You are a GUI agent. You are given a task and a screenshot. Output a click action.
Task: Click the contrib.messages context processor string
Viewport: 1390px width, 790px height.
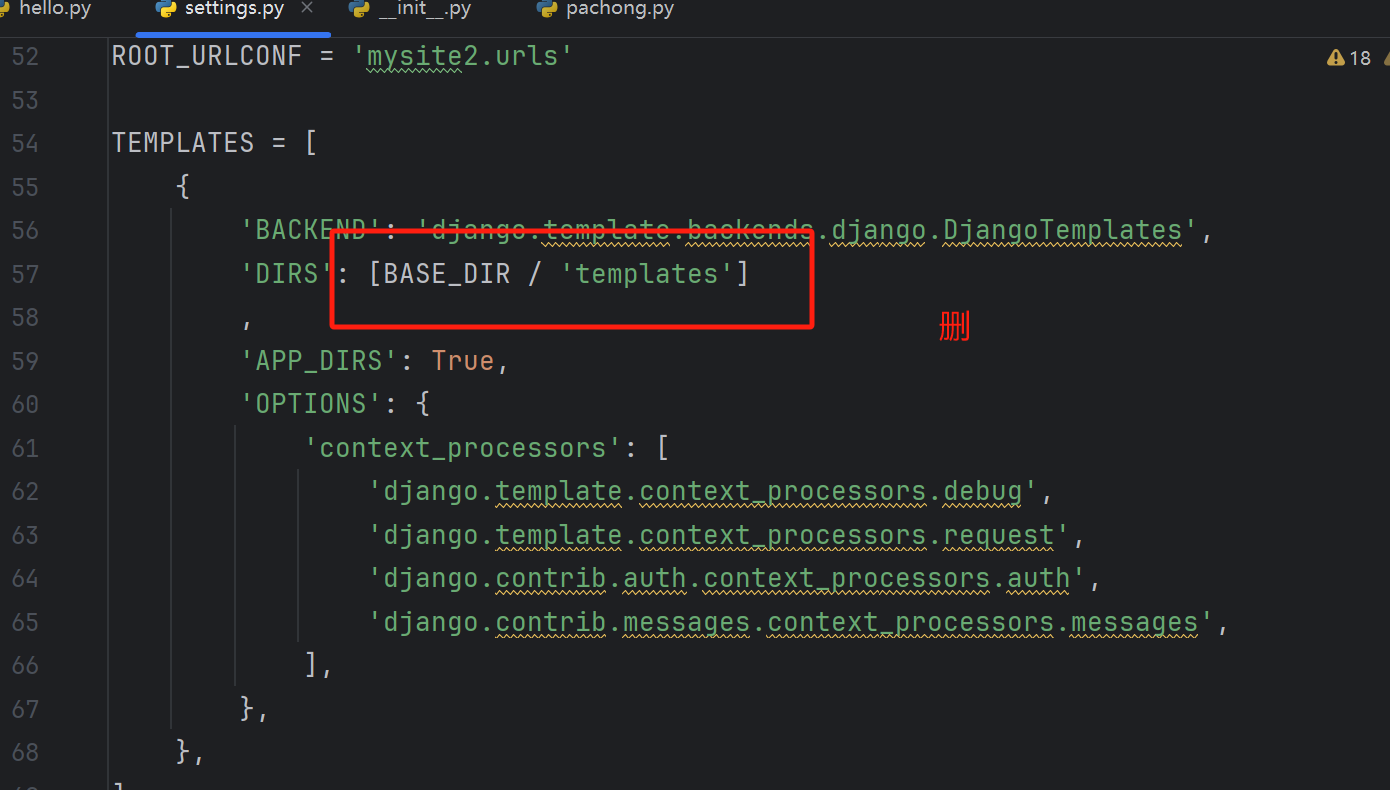point(791,622)
